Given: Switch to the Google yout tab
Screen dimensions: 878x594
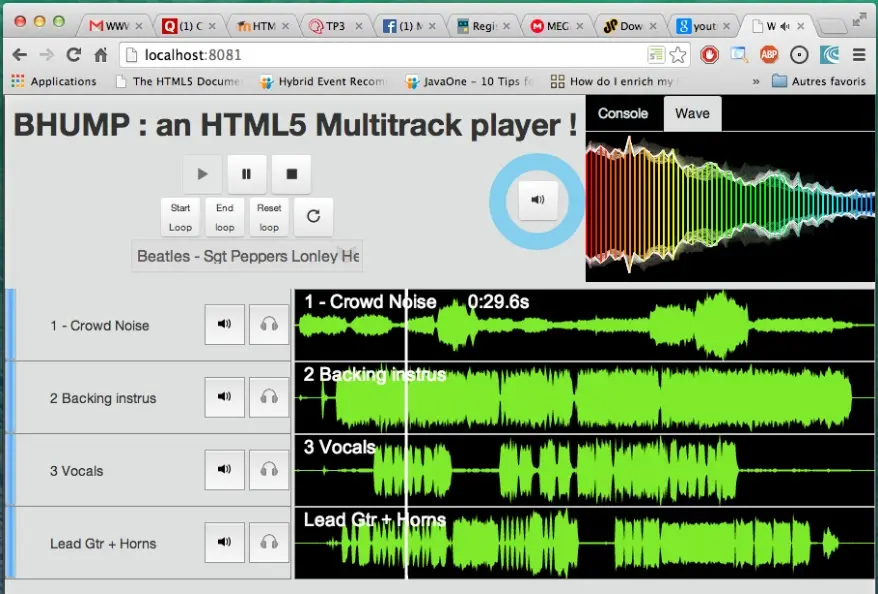Looking at the screenshot, I should [x=703, y=26].
